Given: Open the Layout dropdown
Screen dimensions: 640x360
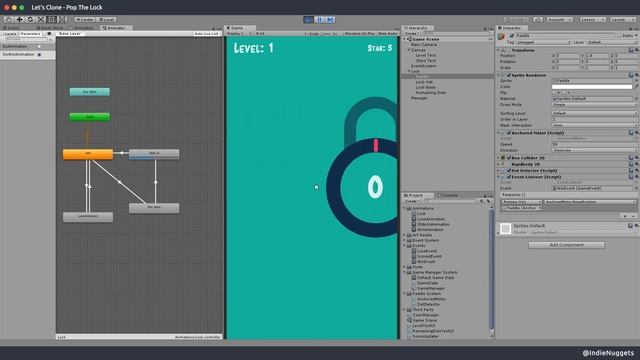Looking at the screenshot, I should pyautogui.click(x=622, y=19).
